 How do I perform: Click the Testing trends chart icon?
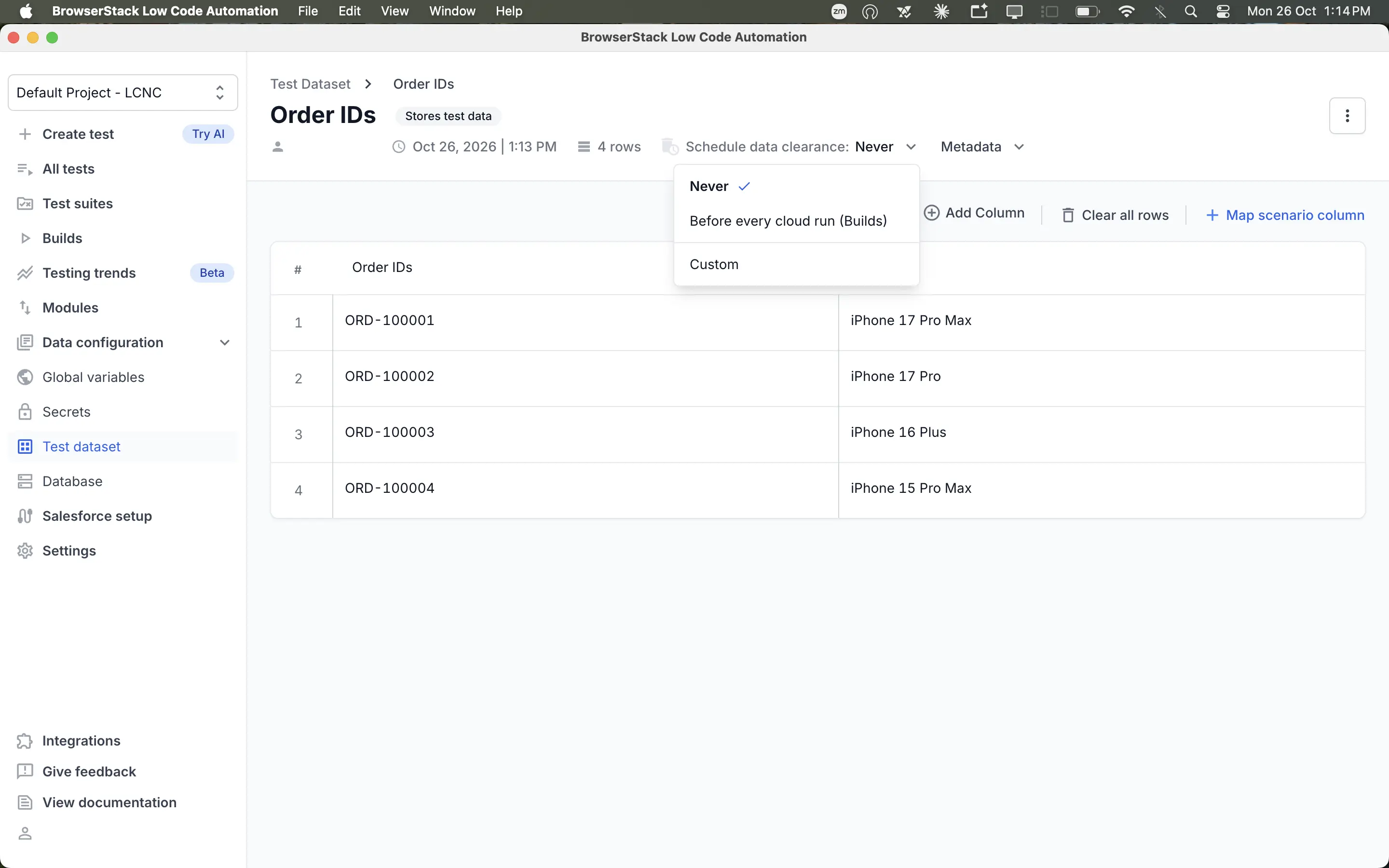click(25, 273)
